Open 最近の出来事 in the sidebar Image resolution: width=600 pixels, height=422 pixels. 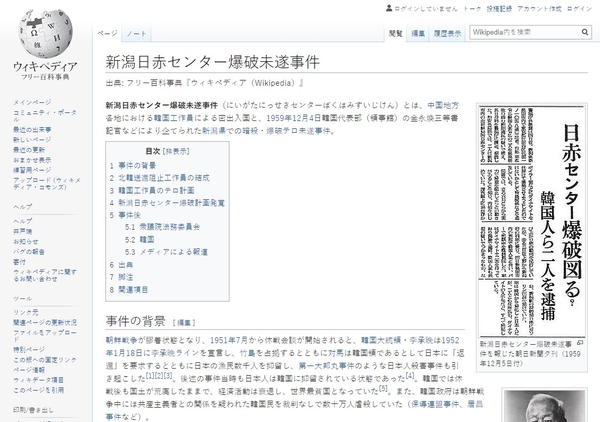[32, 129]
